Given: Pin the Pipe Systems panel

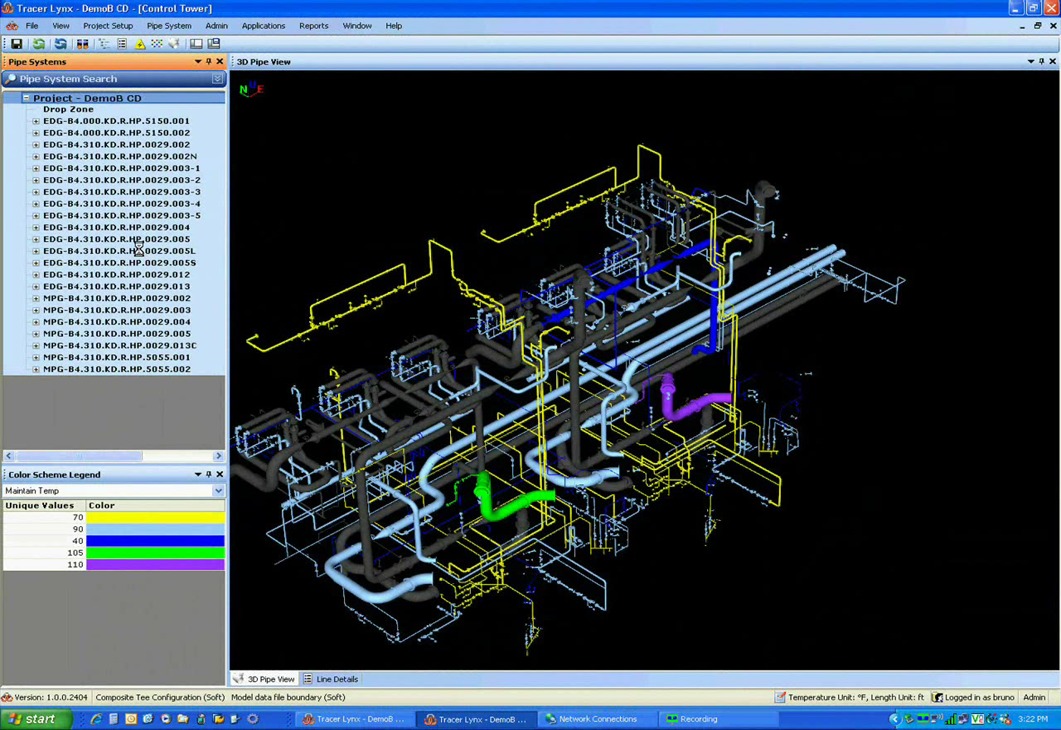Looking at the screenshot, I should 208,62.
